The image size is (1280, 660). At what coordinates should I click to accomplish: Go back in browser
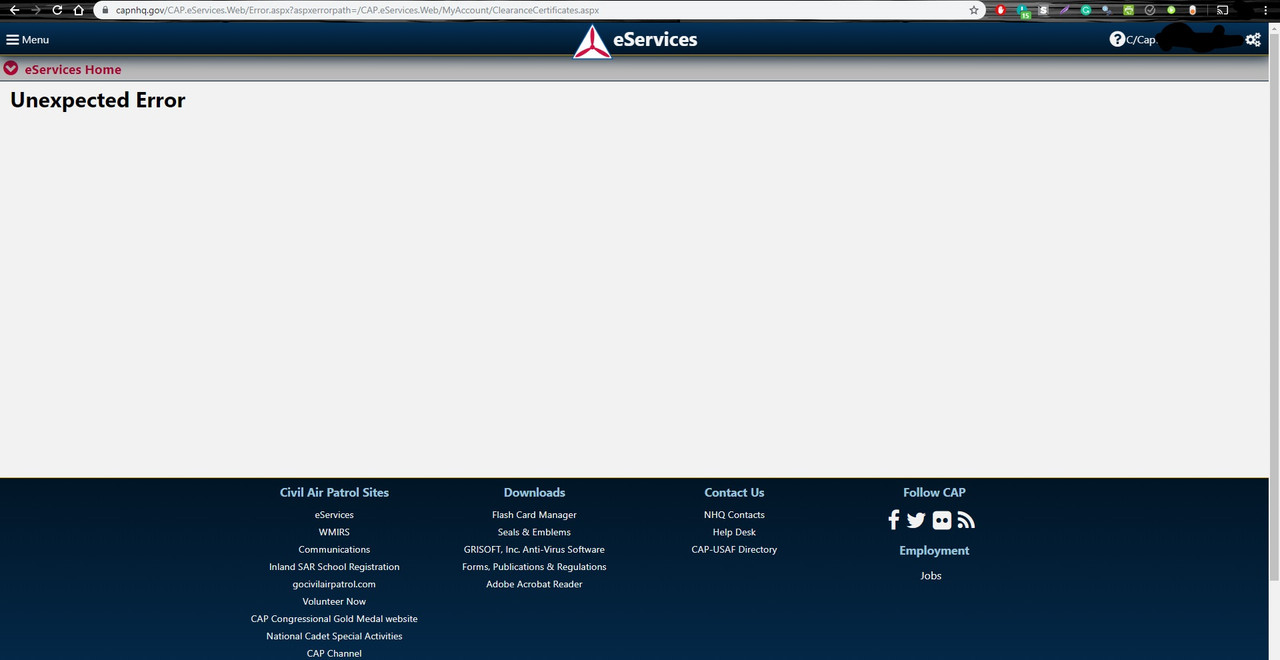tap(14, 10)
